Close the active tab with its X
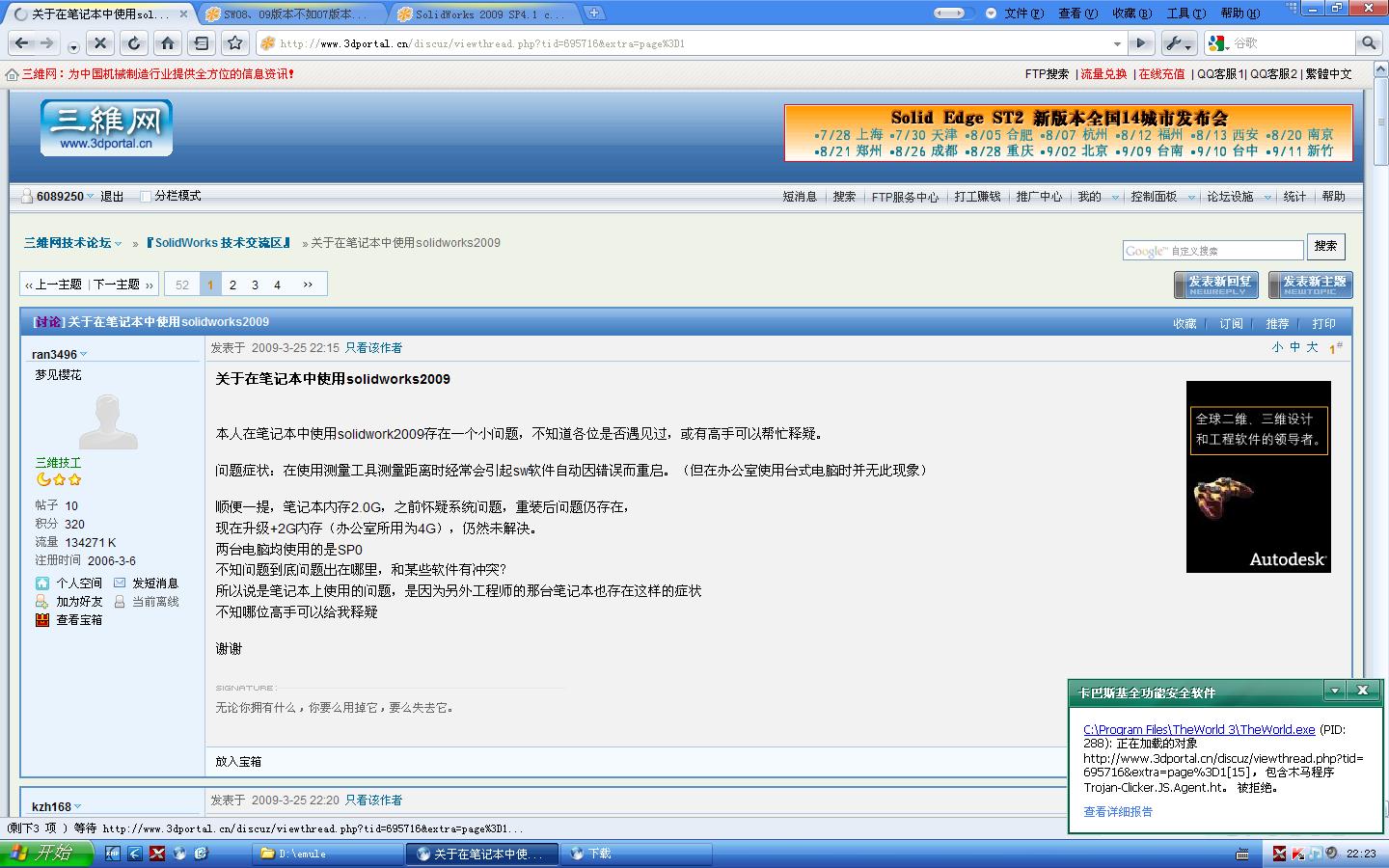 point(184,14)
